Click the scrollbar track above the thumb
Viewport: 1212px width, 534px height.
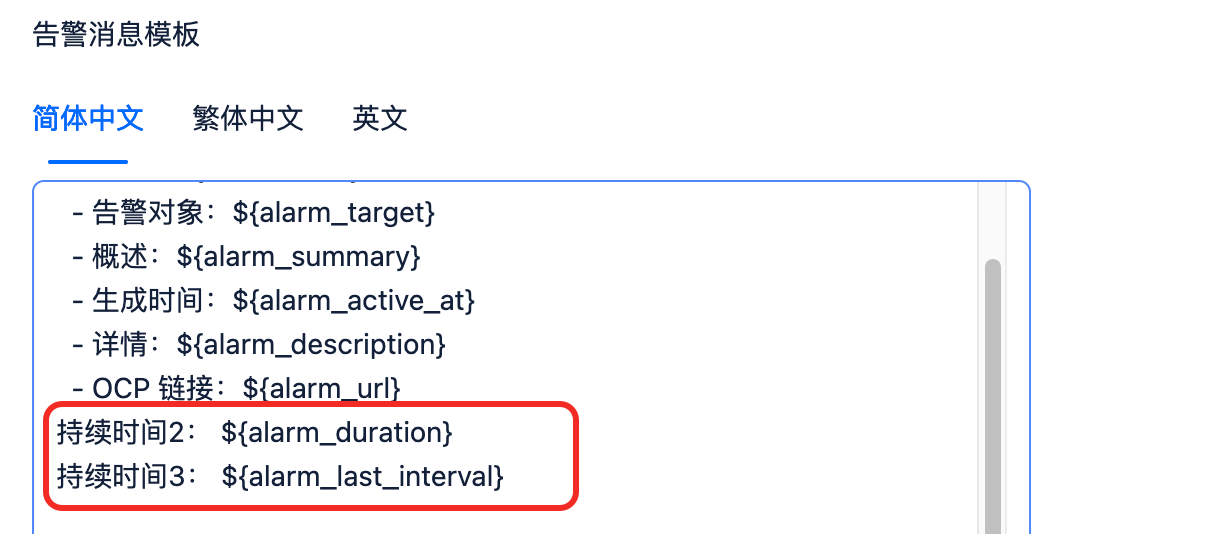click(992, 222)
